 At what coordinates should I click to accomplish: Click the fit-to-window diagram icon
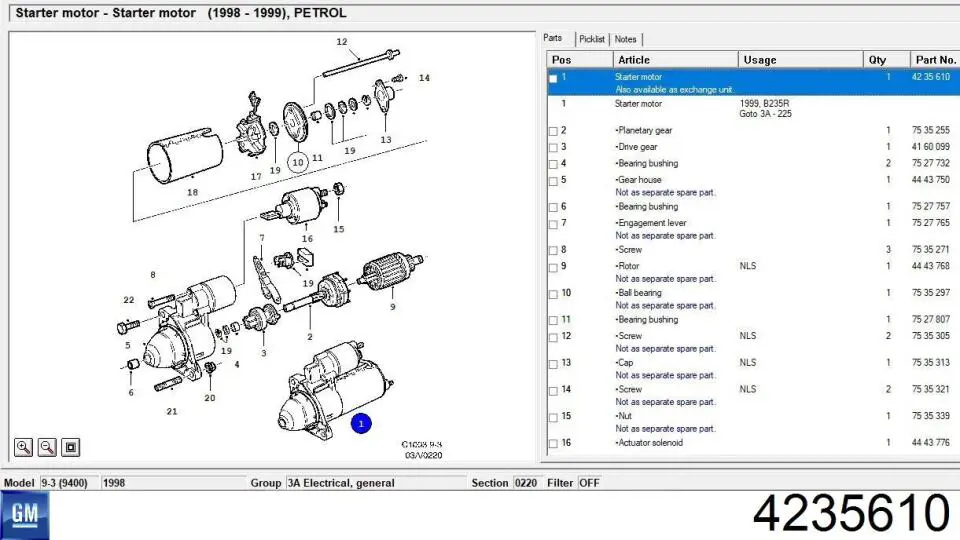click(x=70, y=448)
